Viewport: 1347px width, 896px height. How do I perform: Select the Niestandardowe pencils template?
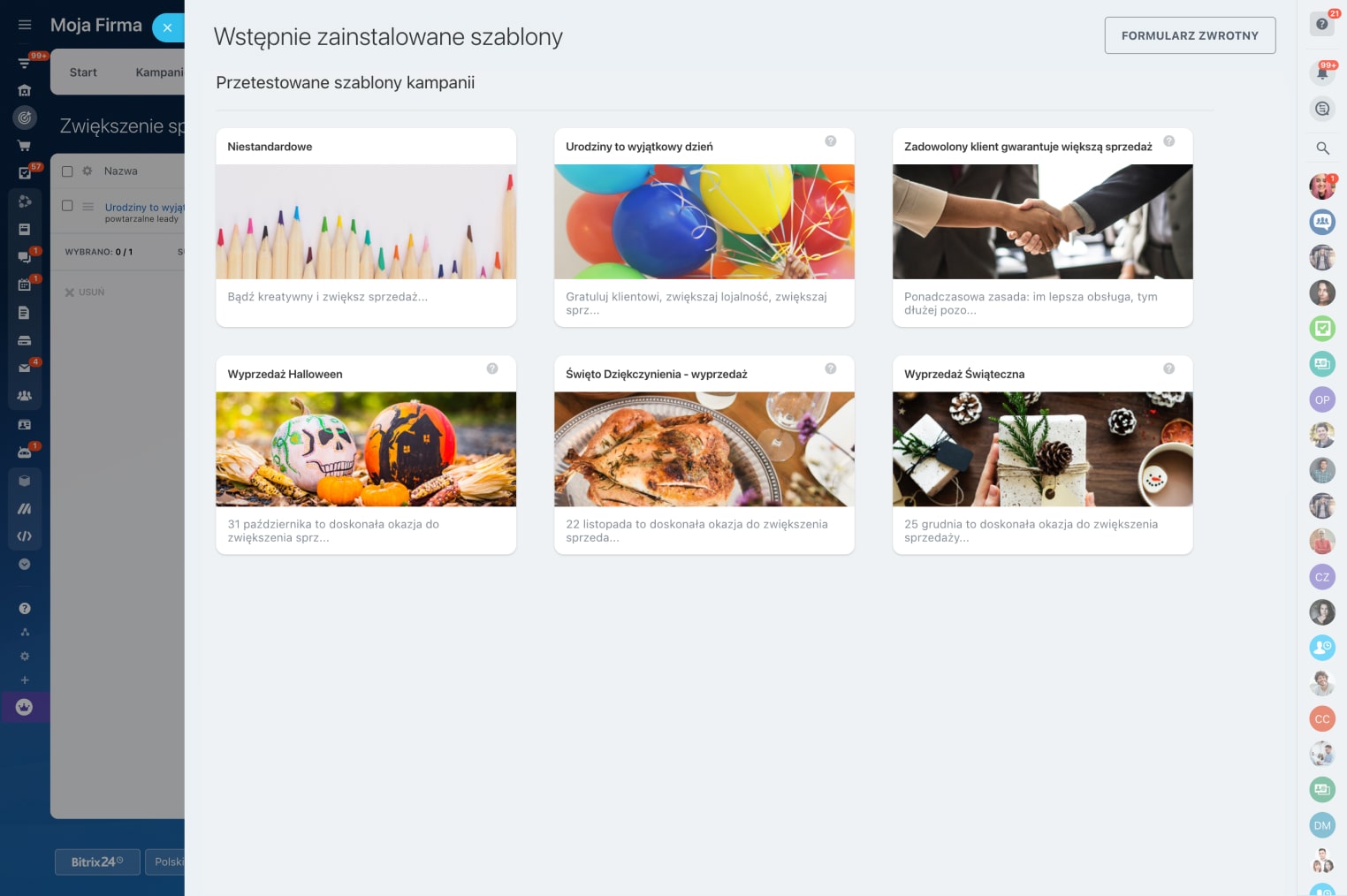(366, 227)
